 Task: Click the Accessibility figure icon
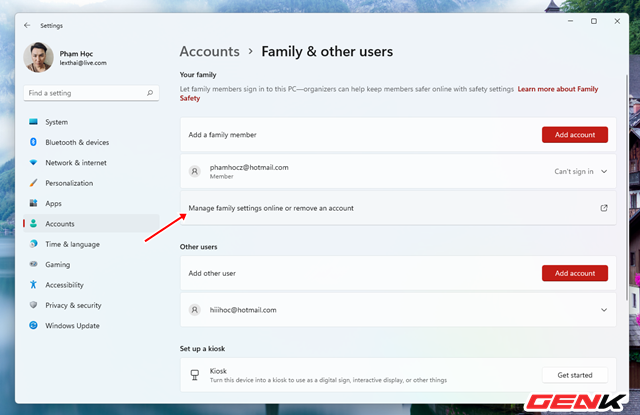coord(33,284)
